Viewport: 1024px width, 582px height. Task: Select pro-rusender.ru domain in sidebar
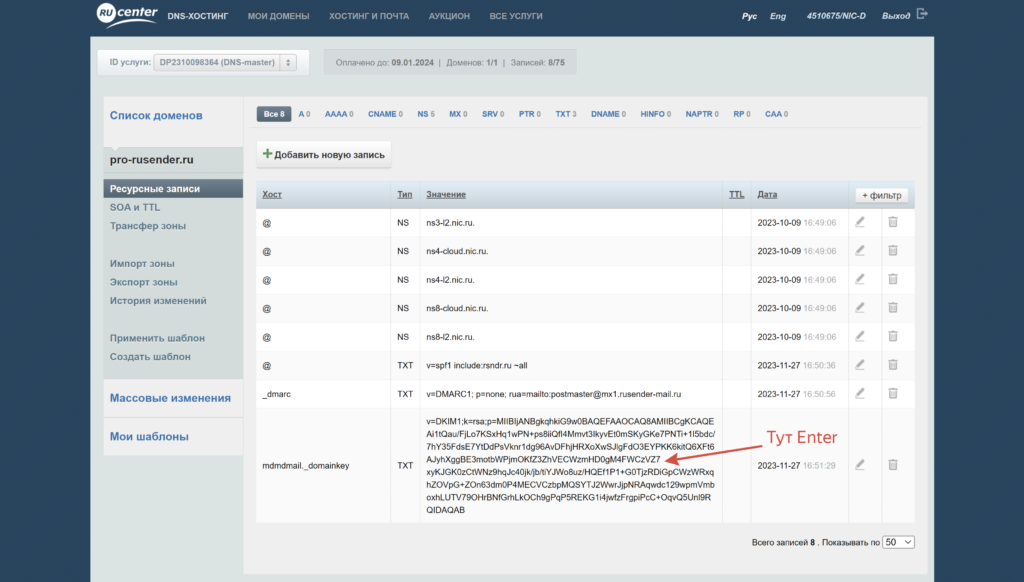coord(152,159)
